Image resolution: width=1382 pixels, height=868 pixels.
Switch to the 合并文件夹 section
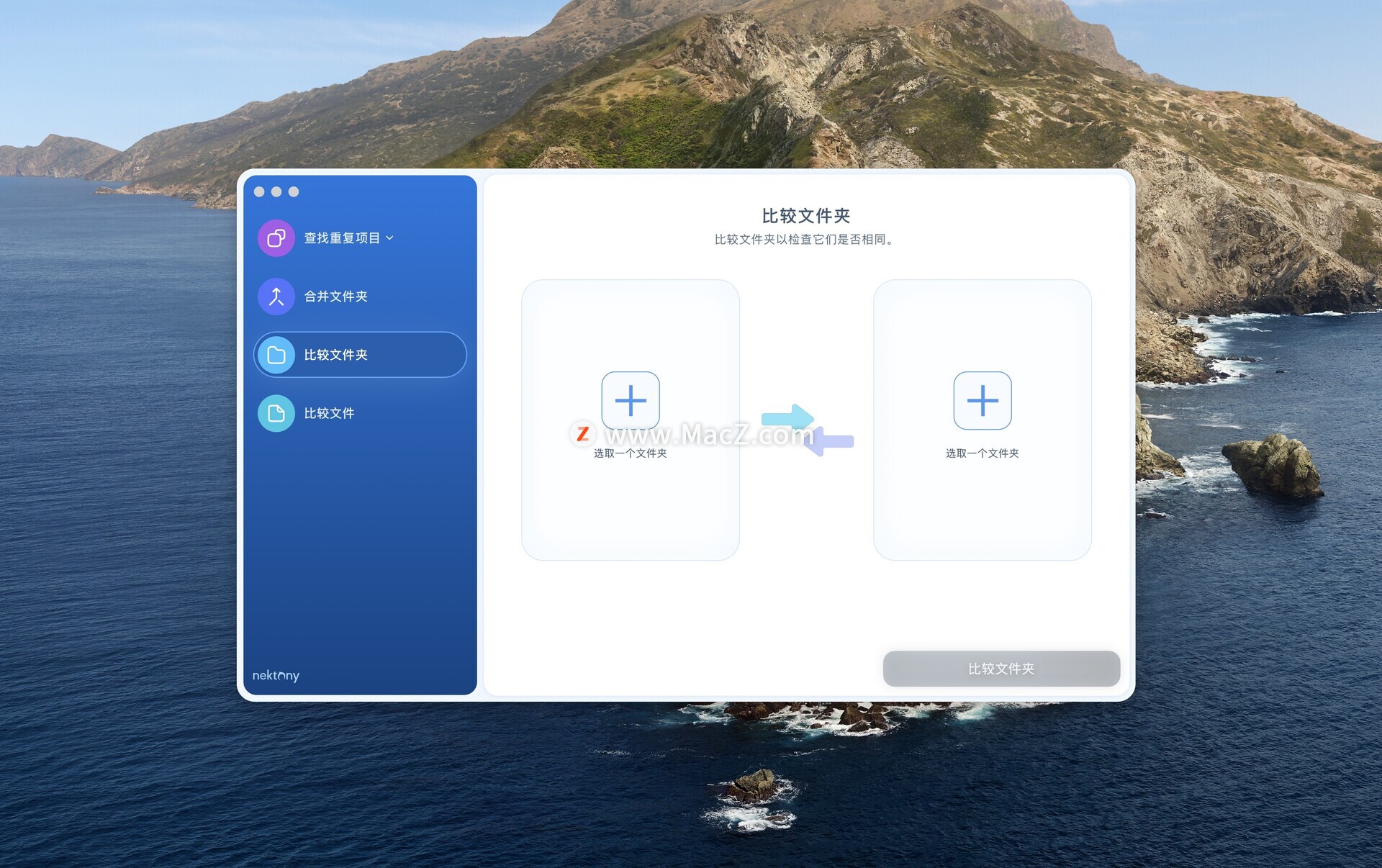(x=335, y=297)
